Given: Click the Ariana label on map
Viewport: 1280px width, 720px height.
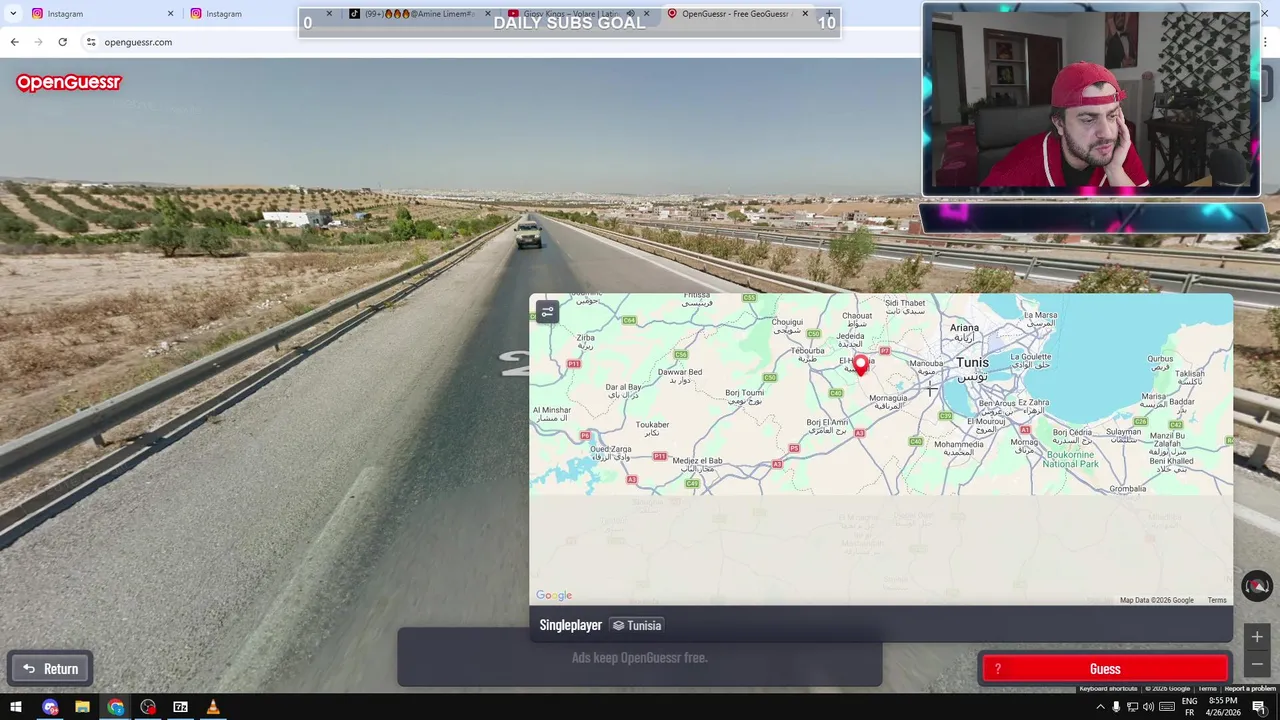Looking at the screenshot, I should pos(964,327).
